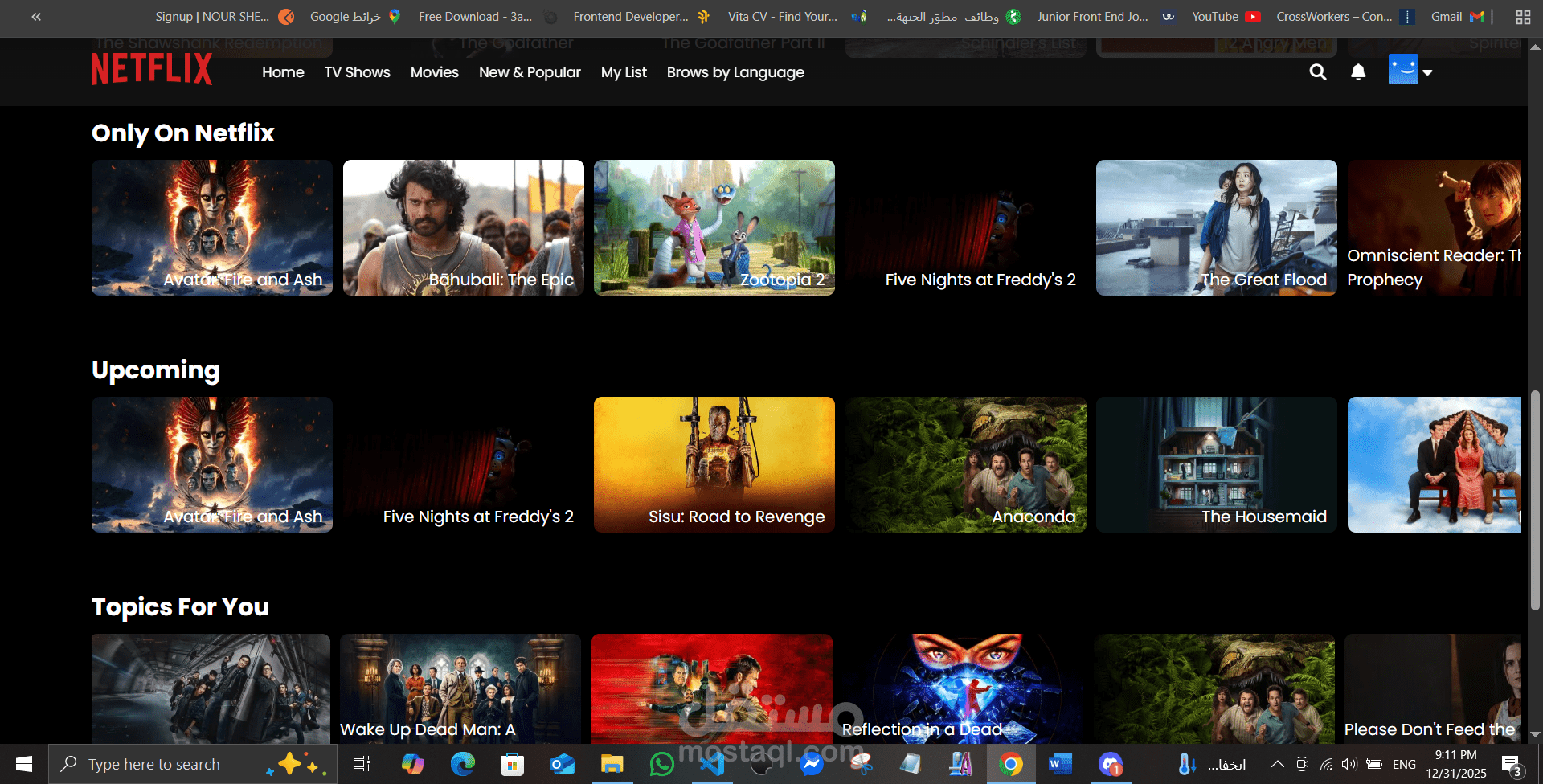Open the clock and date flyout
The width and height of the screenshot is (1543, 784).
[x=1456, y=764]
